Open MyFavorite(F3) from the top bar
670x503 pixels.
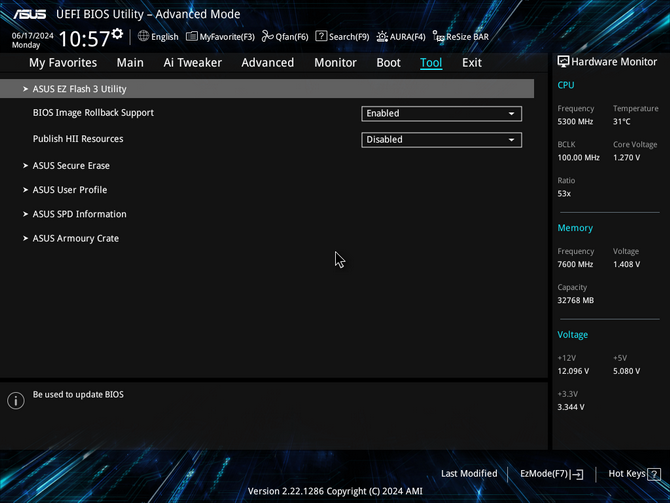220,37
